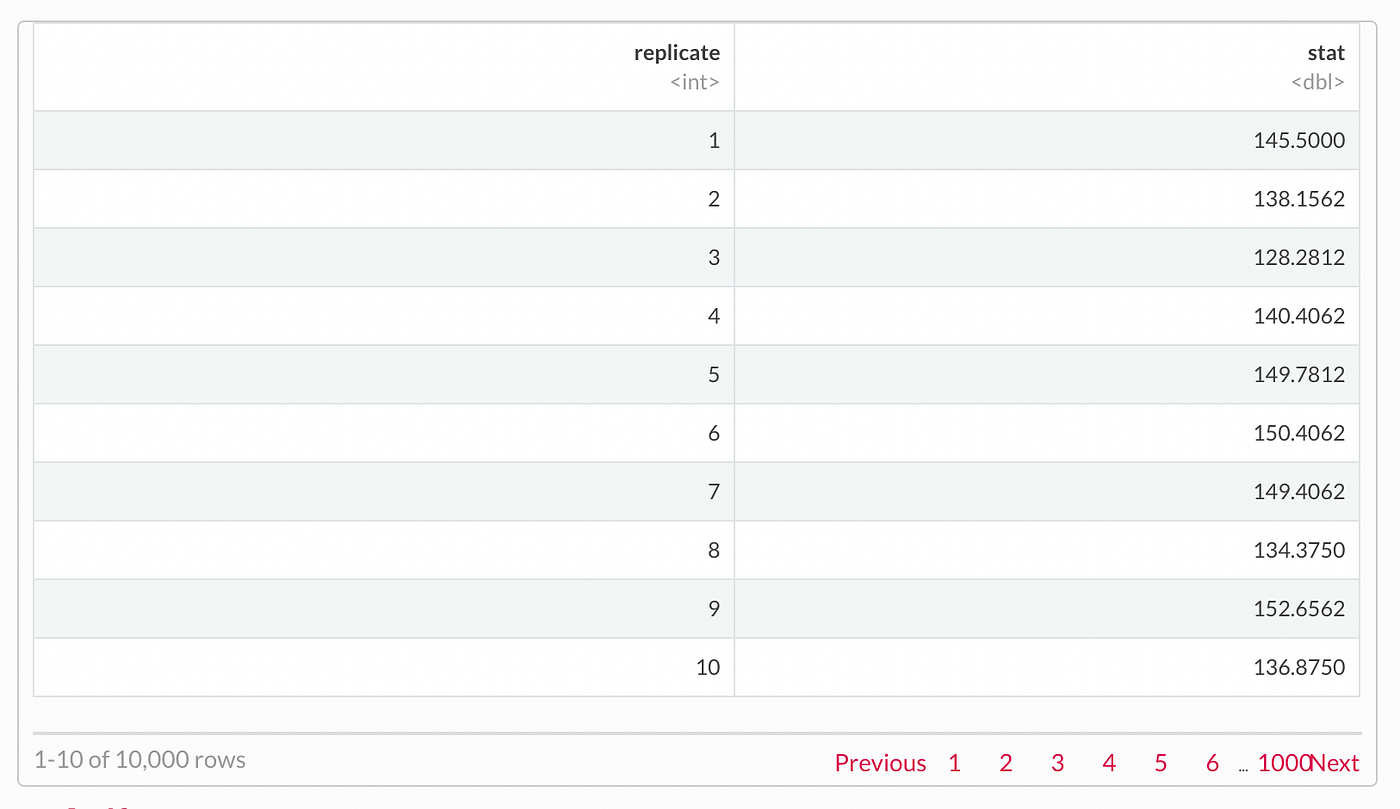This screenshot has height=809, width=1400.
Task: Click the 1-10 of 10,000 rows text
Action: point(140,759)
